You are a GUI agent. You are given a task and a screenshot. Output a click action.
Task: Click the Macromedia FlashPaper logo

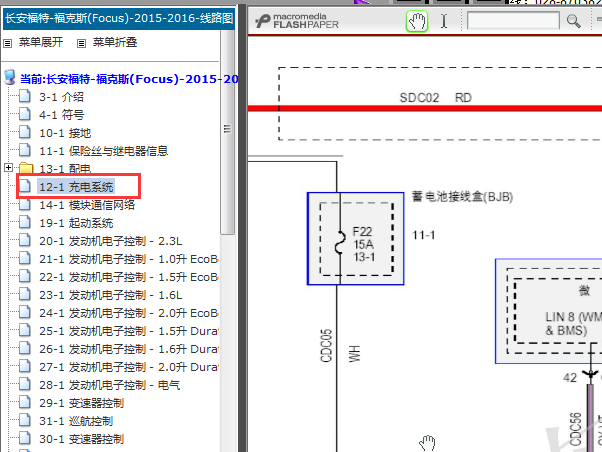pyautogui.click(x=297, y=21)
